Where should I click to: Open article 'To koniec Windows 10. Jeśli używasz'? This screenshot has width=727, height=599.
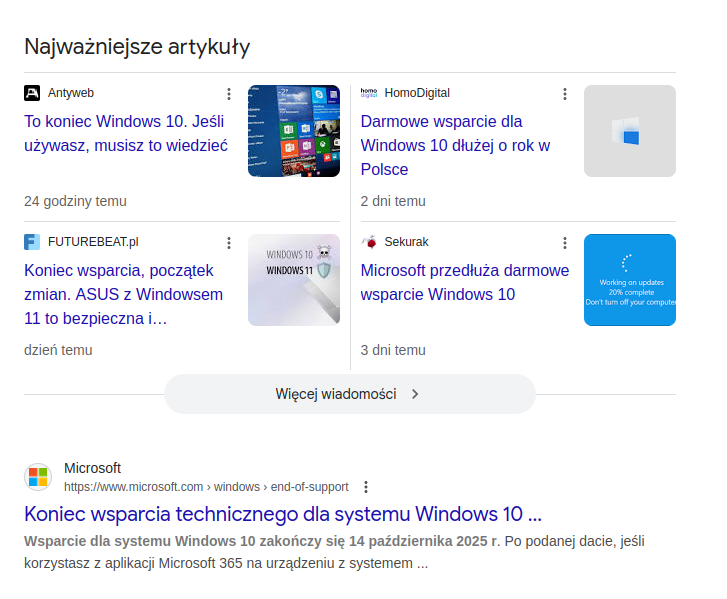click(x=126, y=134)
